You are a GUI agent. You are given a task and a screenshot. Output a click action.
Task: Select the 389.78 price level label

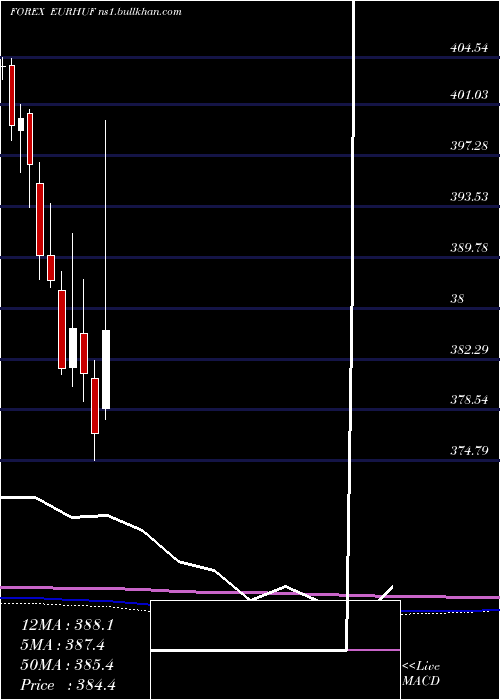click(468, 247)
